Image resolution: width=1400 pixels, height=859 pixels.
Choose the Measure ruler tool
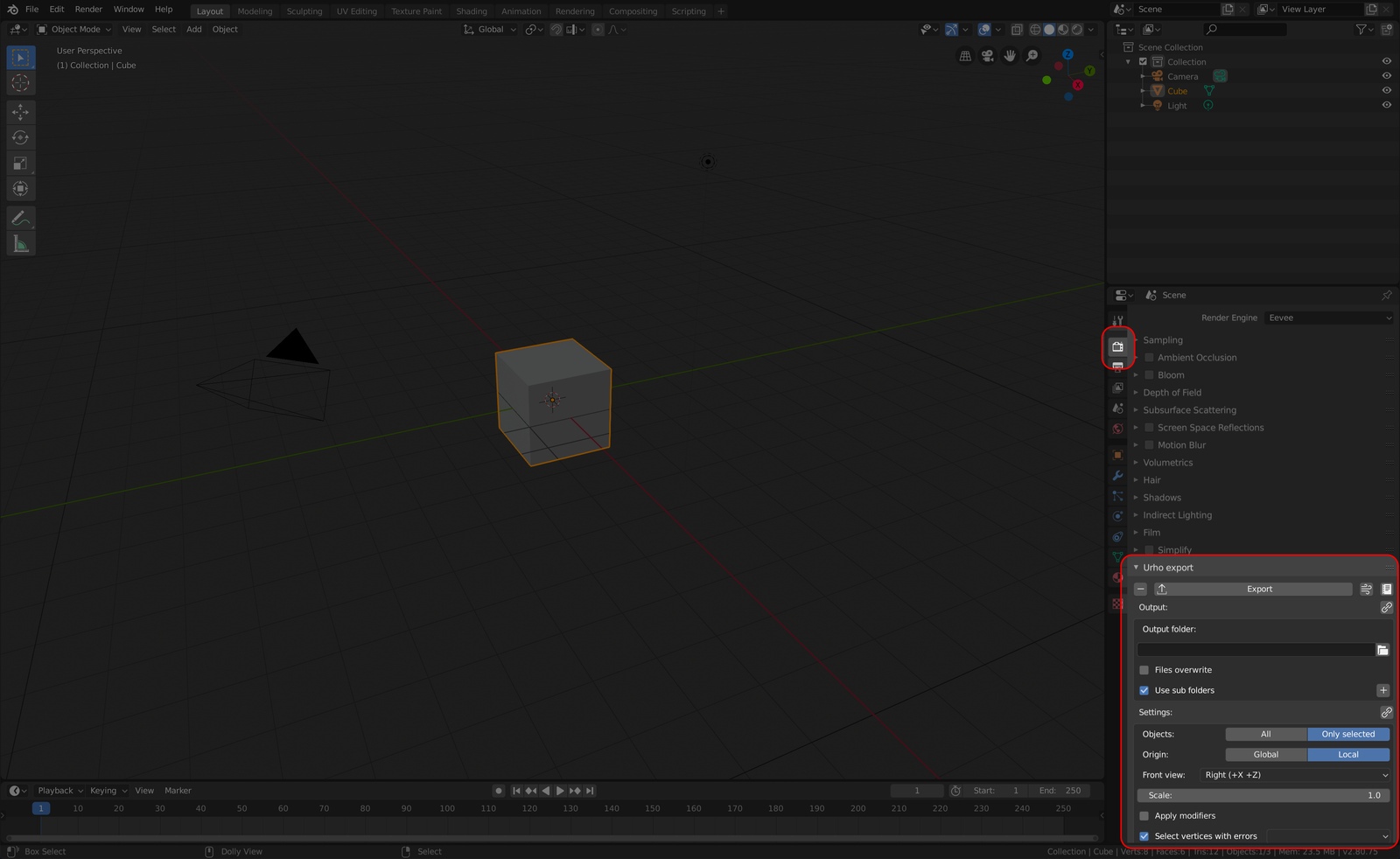21,244
